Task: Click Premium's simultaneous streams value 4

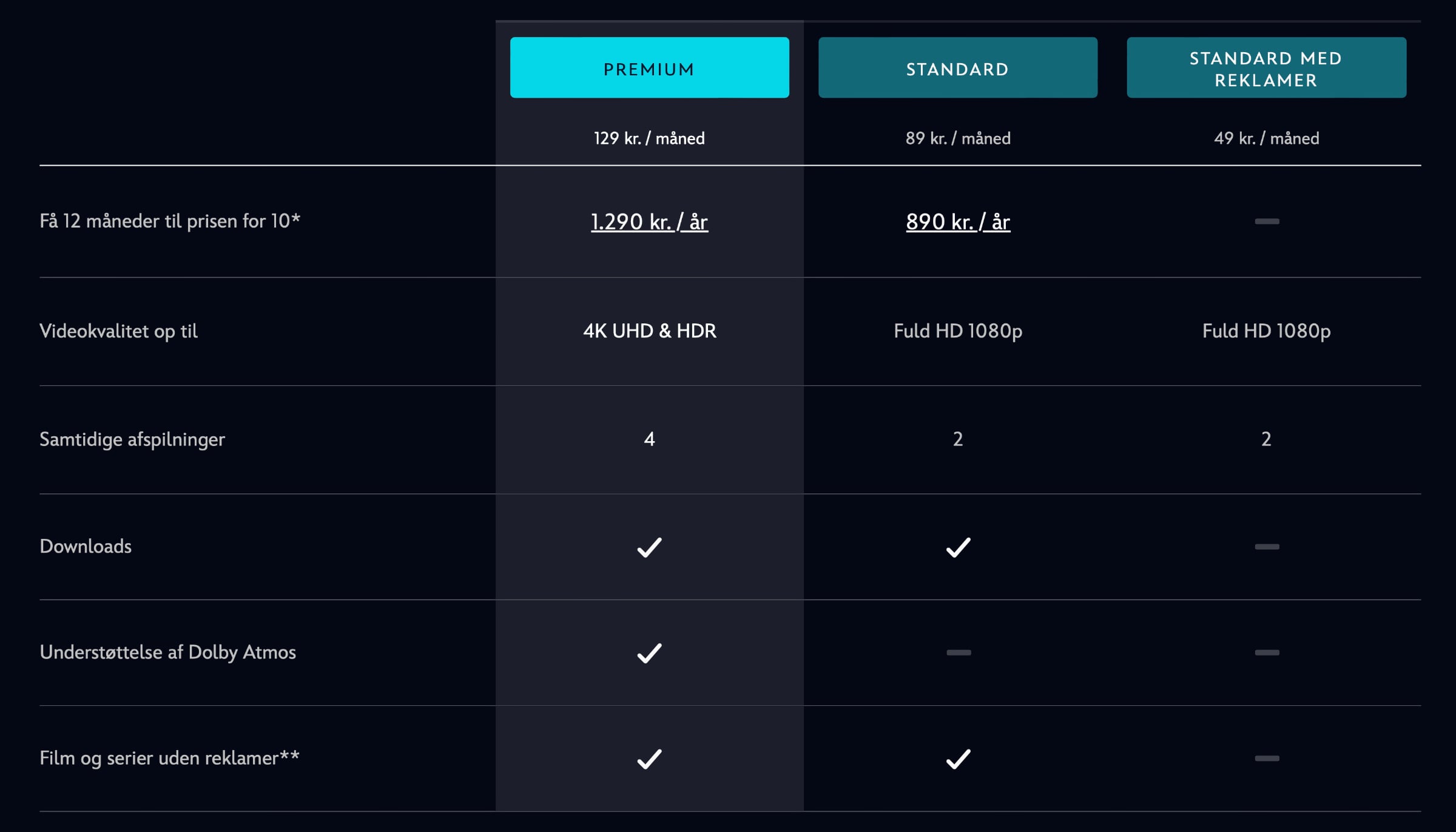Action: click(x=649, y=439)
